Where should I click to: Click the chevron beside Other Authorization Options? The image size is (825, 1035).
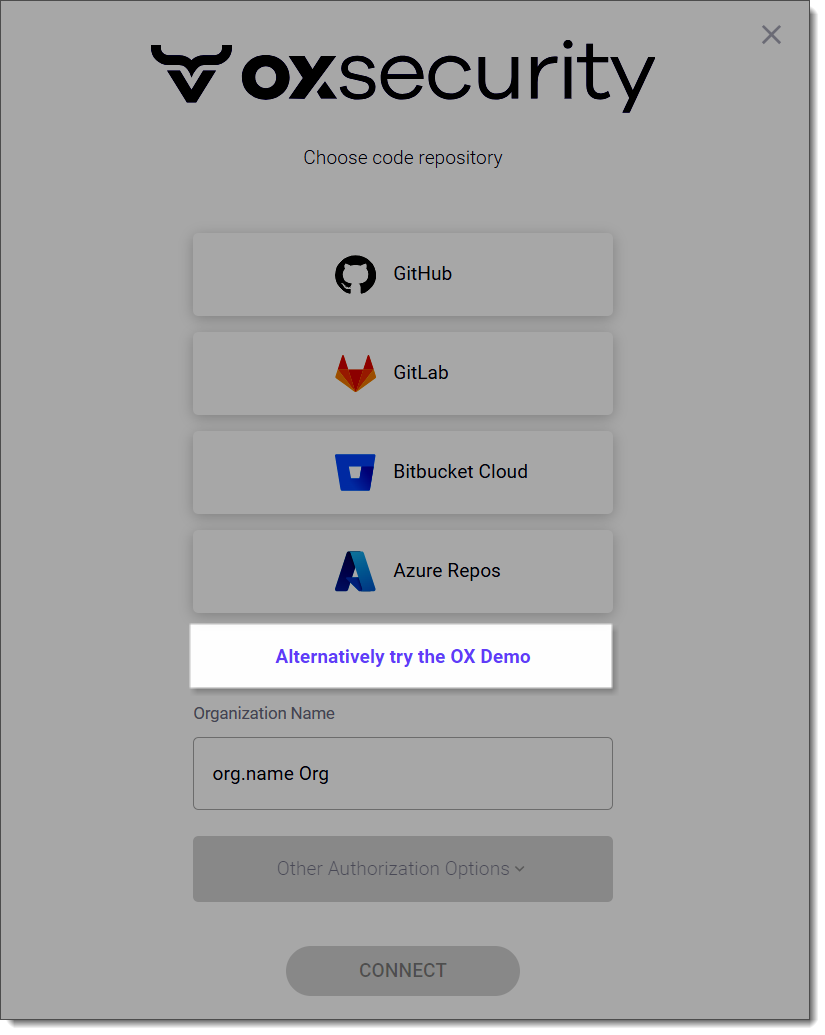(x=520, y=869)
